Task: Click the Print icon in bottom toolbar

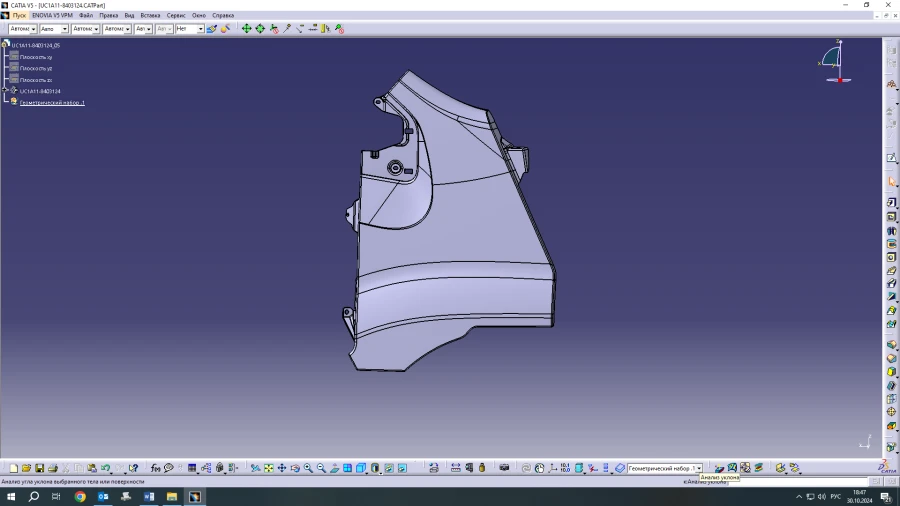Action: coord(53,468)
